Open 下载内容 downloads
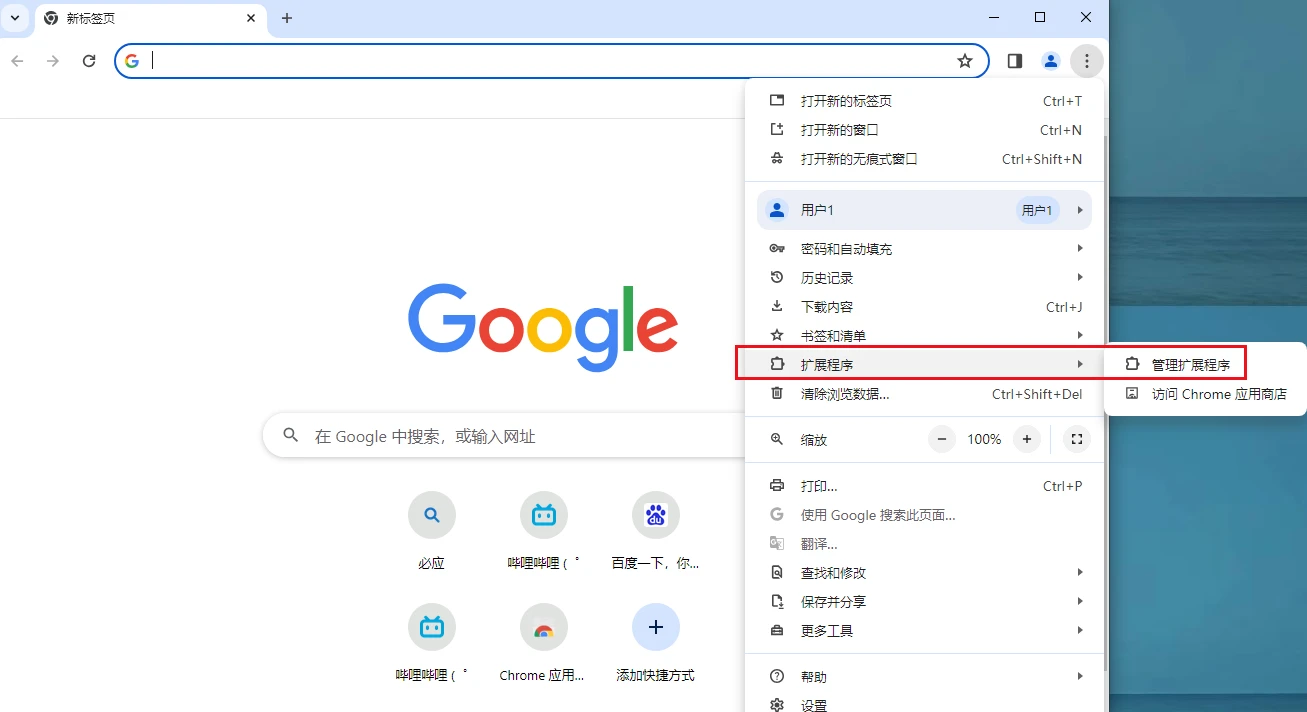The width and height of the screenshot is (1307, 712). [x=924, y=307]
